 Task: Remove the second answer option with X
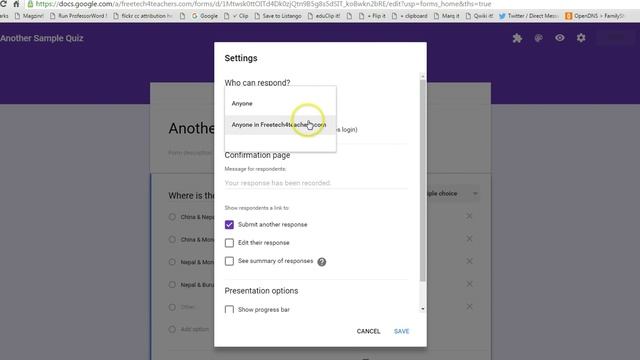tap(469, 238)
